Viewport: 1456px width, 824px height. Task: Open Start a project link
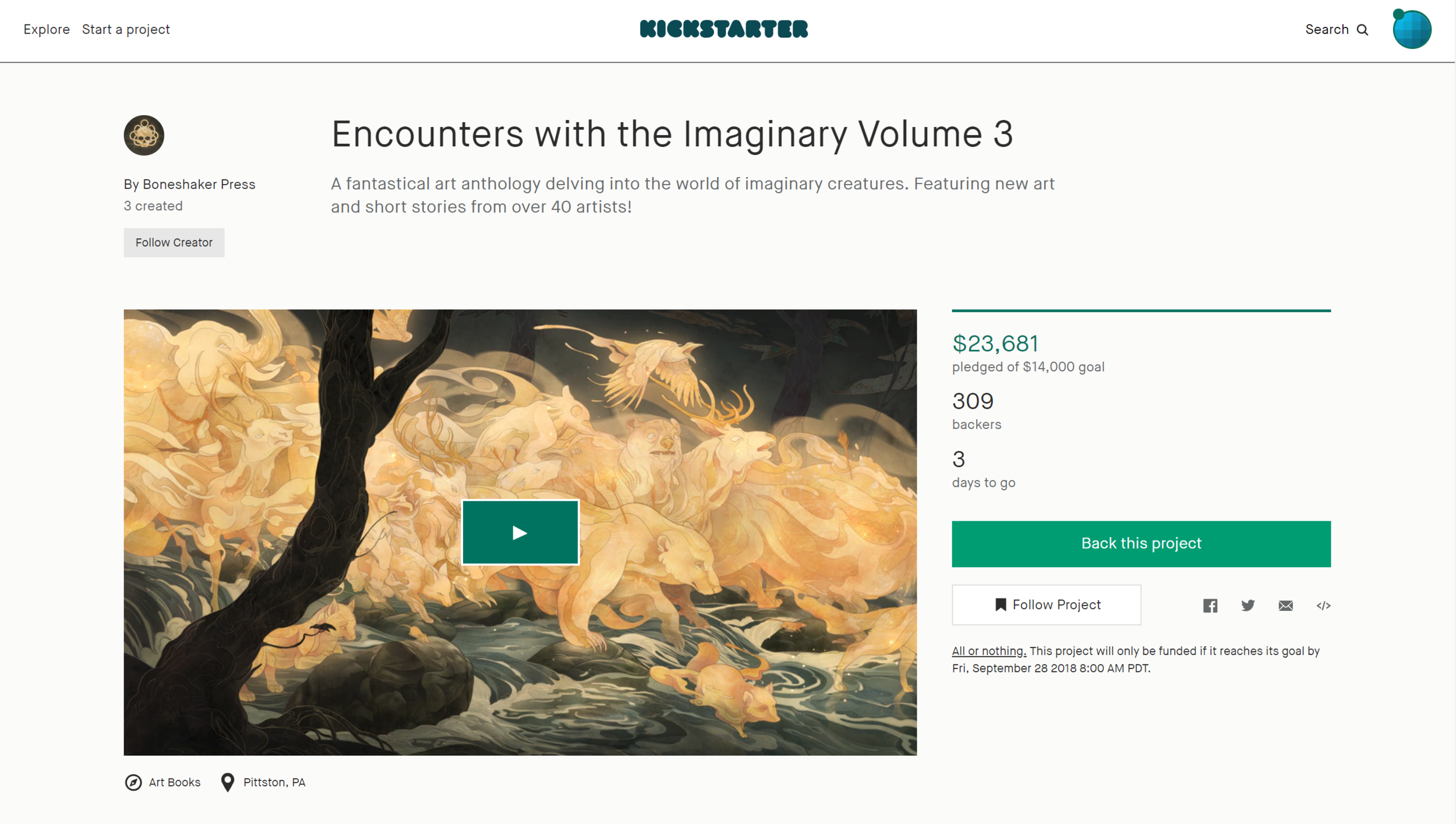pyautogui.click(x=126, y=29)
